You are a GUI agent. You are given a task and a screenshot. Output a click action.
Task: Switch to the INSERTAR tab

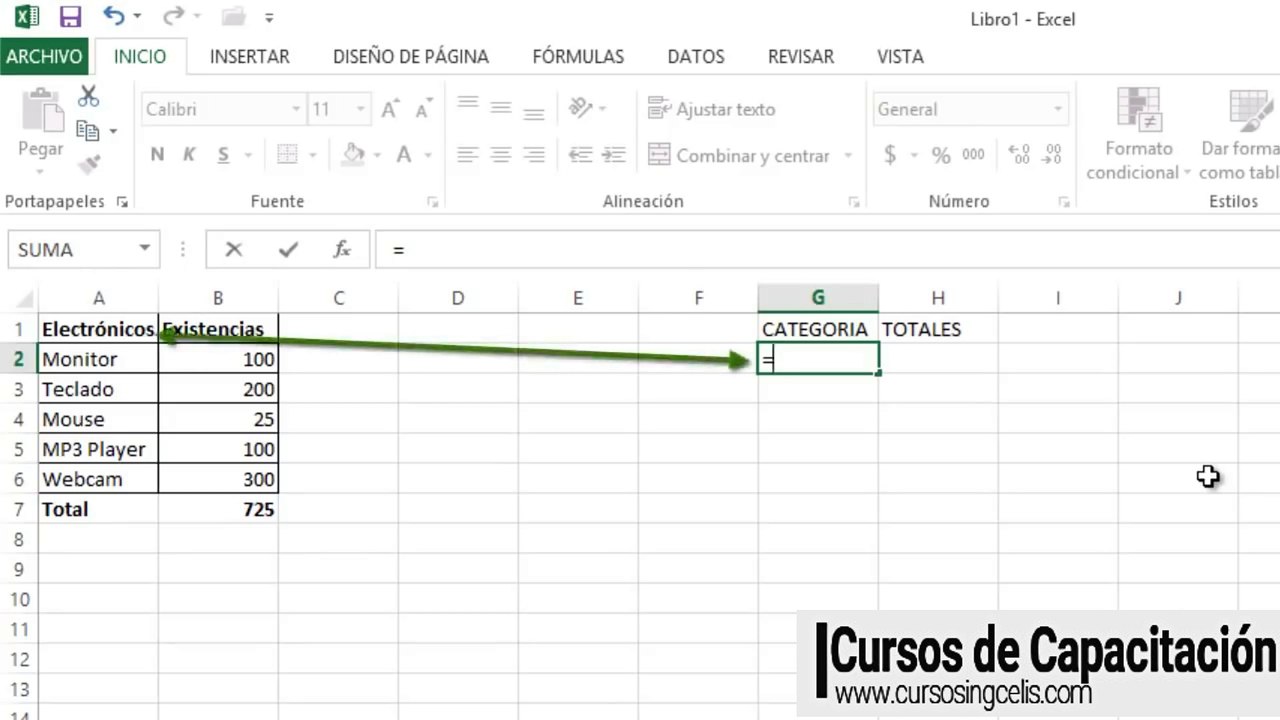click(249, 57)
